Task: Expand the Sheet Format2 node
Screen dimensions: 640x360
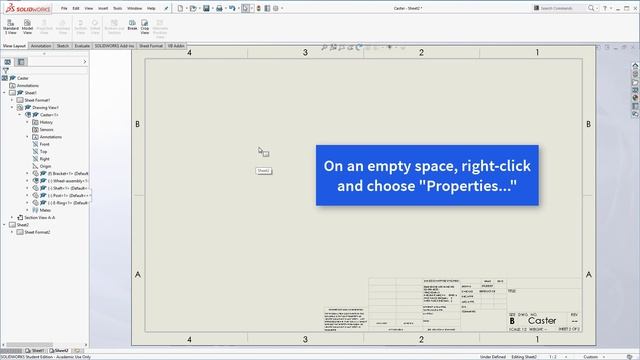Action: 12,233
